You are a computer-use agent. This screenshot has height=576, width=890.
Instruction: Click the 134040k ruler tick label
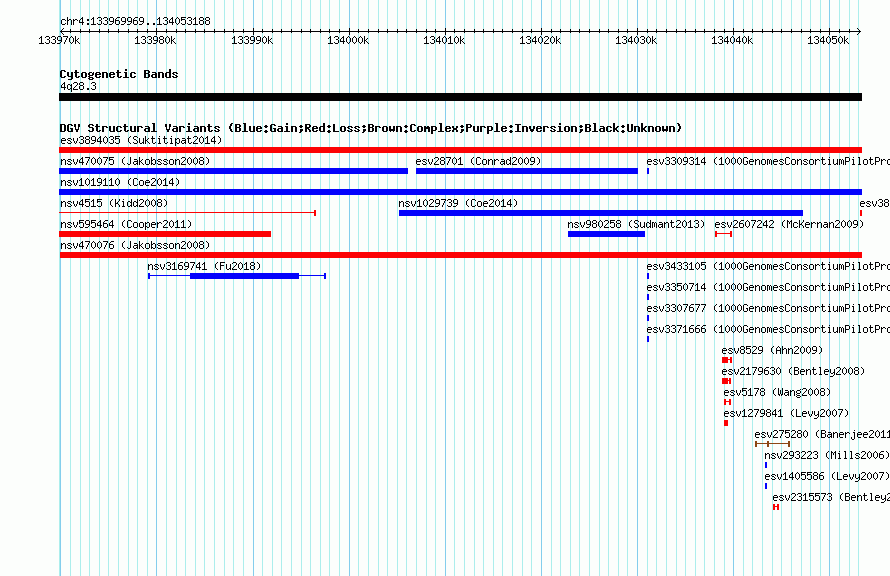click(x=732, y=40)
